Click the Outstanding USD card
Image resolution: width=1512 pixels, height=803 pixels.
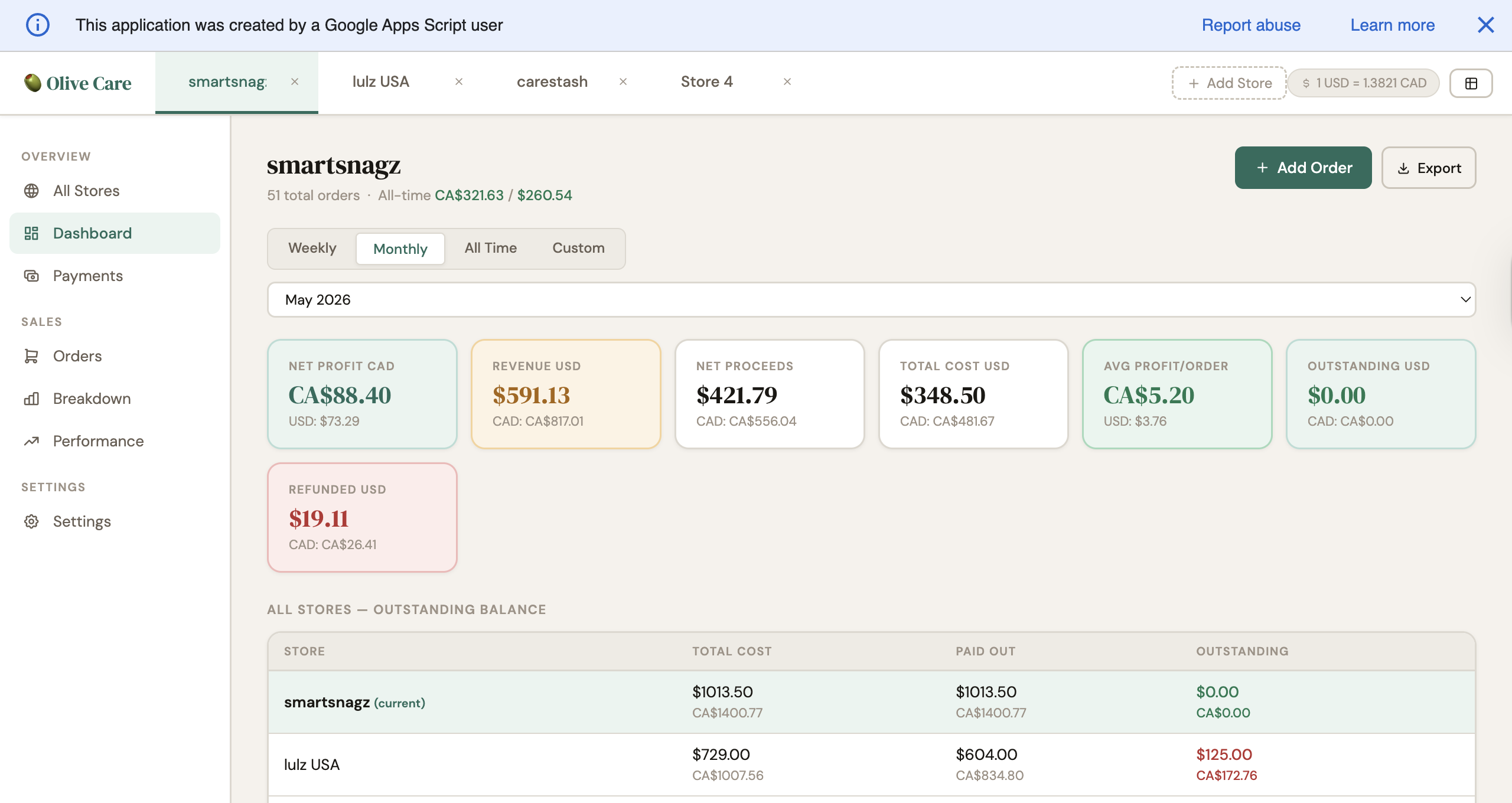coord(1381,394)
